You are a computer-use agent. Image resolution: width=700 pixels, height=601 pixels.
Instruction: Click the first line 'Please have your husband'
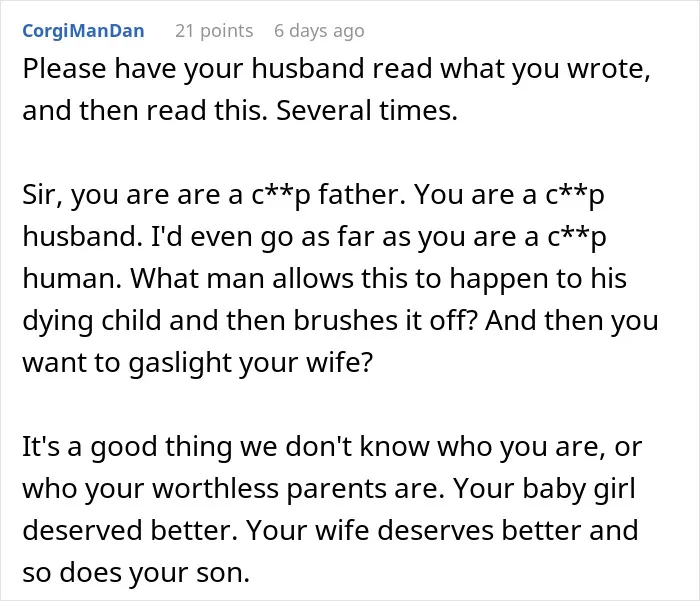click(x=336, y=69)
